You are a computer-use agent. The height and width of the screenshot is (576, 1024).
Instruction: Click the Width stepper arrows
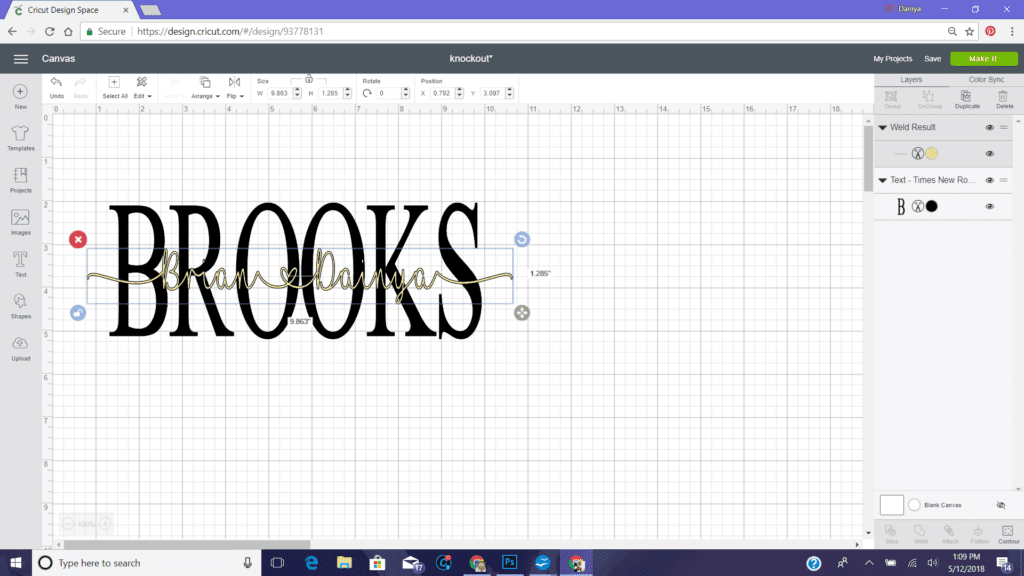297,93
